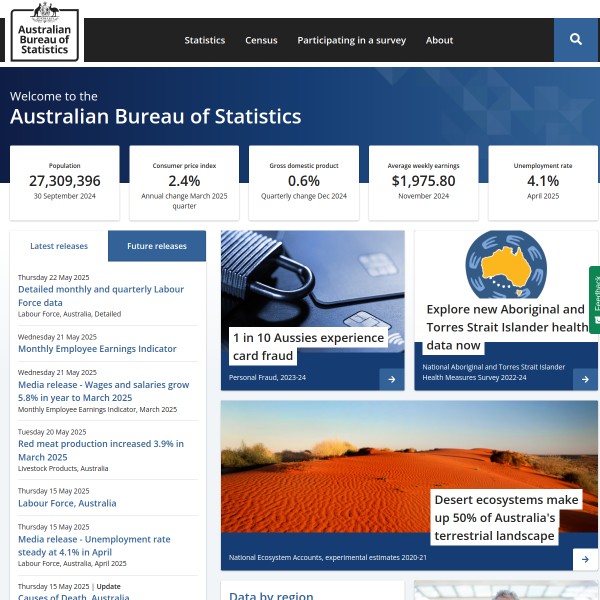This screenshot has height=600, width=600.
Task: Click the search magnifier icon
Action: 575,40
